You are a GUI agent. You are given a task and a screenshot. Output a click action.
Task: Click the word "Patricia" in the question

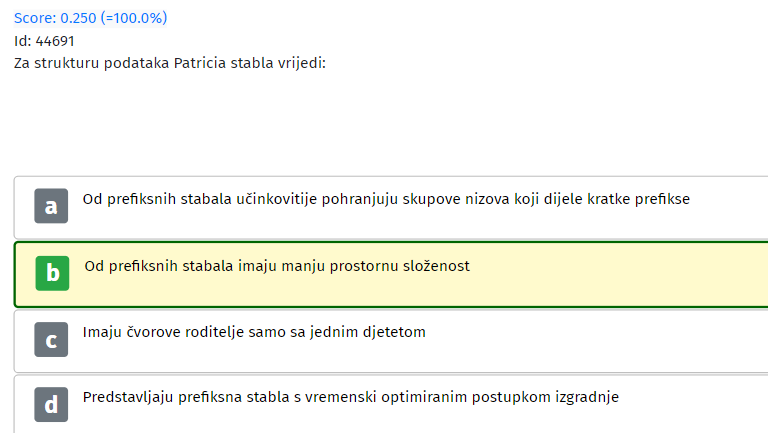click(200, 63)
